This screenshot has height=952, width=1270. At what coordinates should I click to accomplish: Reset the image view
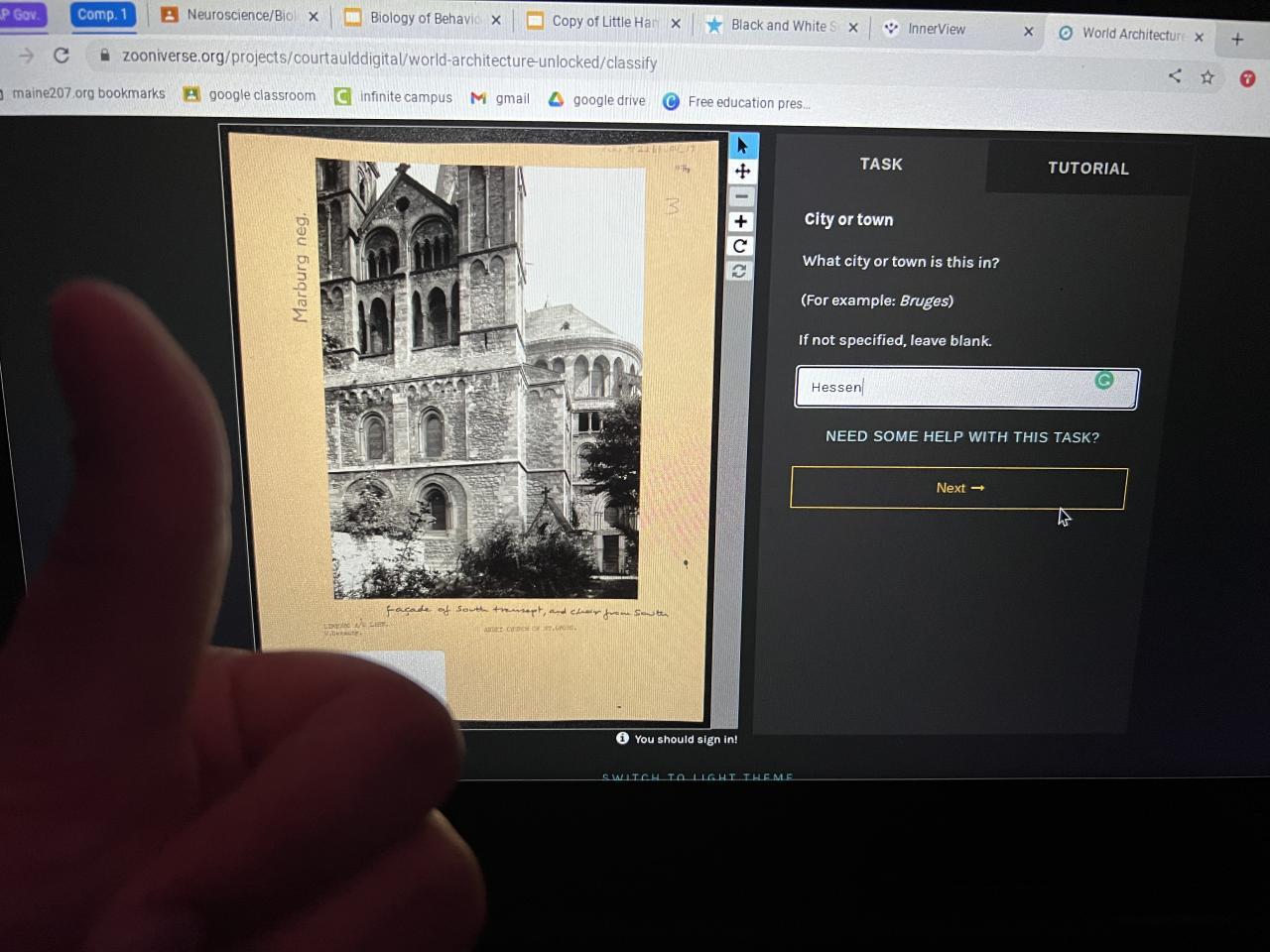[739, 271]
